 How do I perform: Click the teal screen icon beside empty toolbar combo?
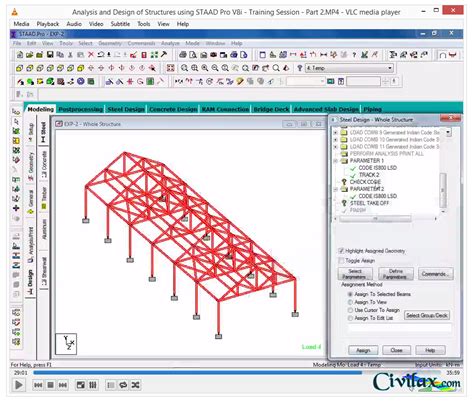coord(331,81)
